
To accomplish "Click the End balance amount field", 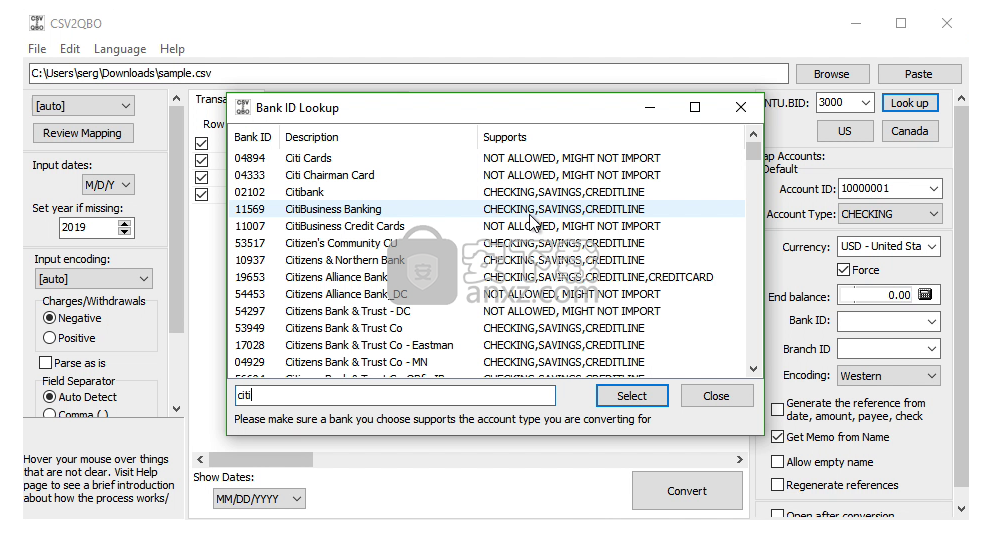I will [x=876, y=295].
